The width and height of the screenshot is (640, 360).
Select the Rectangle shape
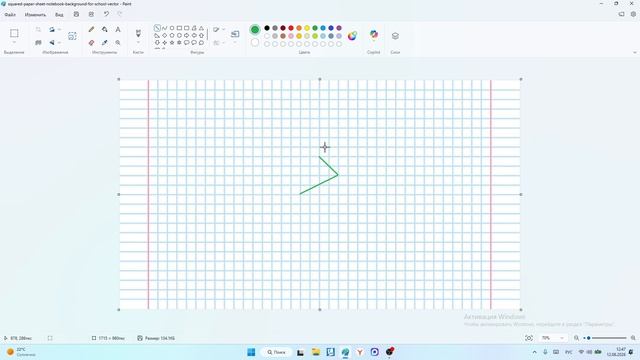[179, 28]
